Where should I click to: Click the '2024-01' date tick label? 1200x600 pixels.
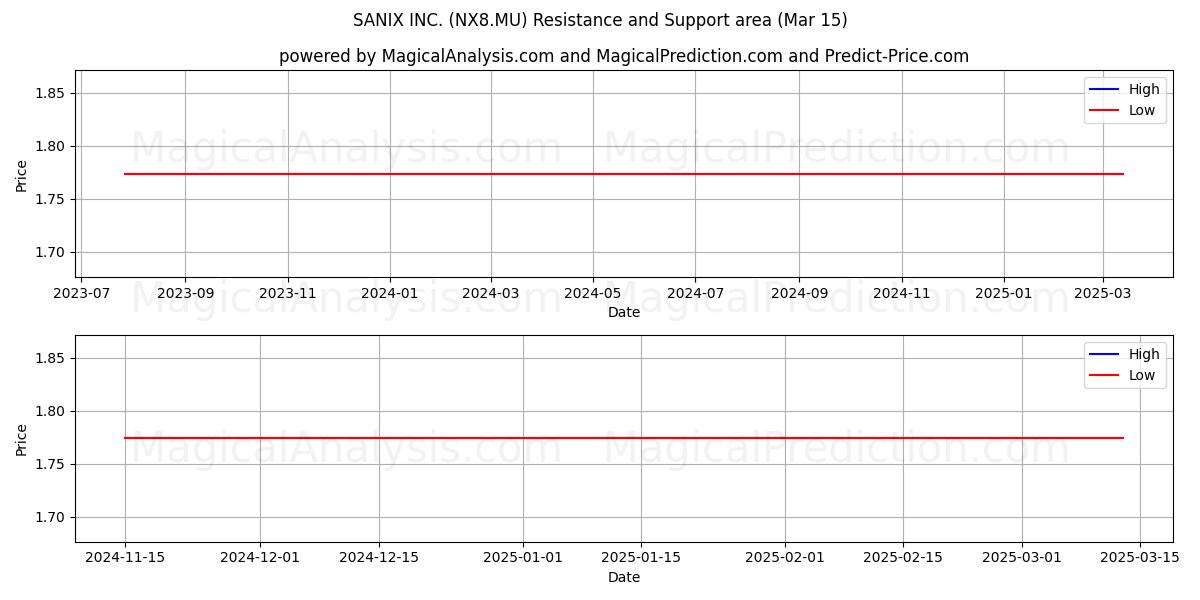pos(390,293)
